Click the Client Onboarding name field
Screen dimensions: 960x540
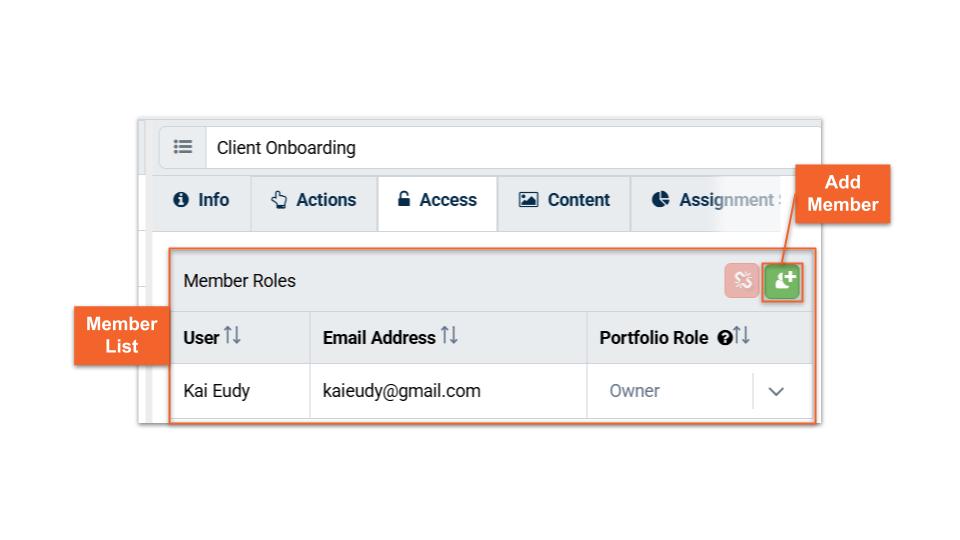click(x=500, y=147)
